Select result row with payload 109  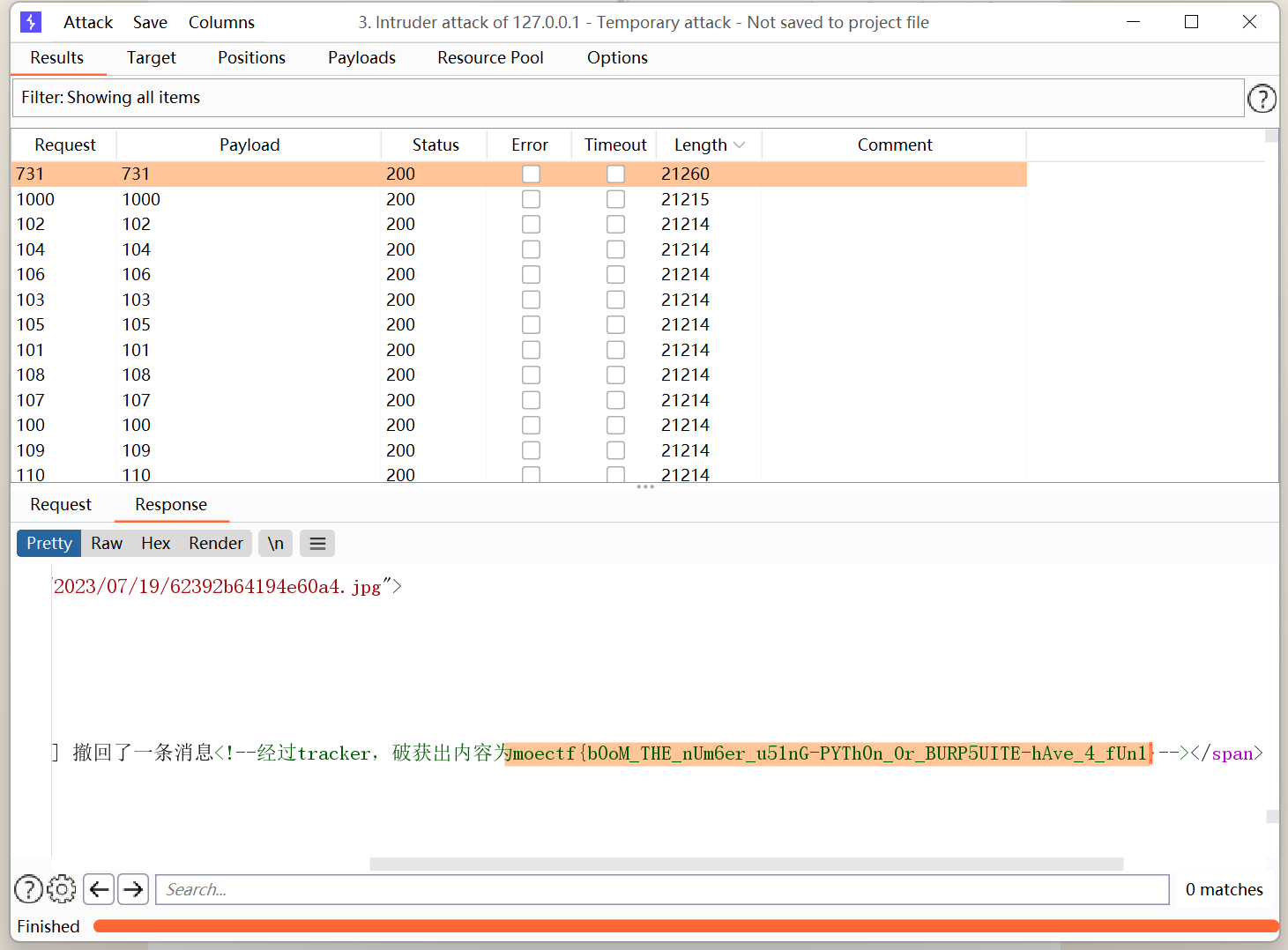click(519, 450)
